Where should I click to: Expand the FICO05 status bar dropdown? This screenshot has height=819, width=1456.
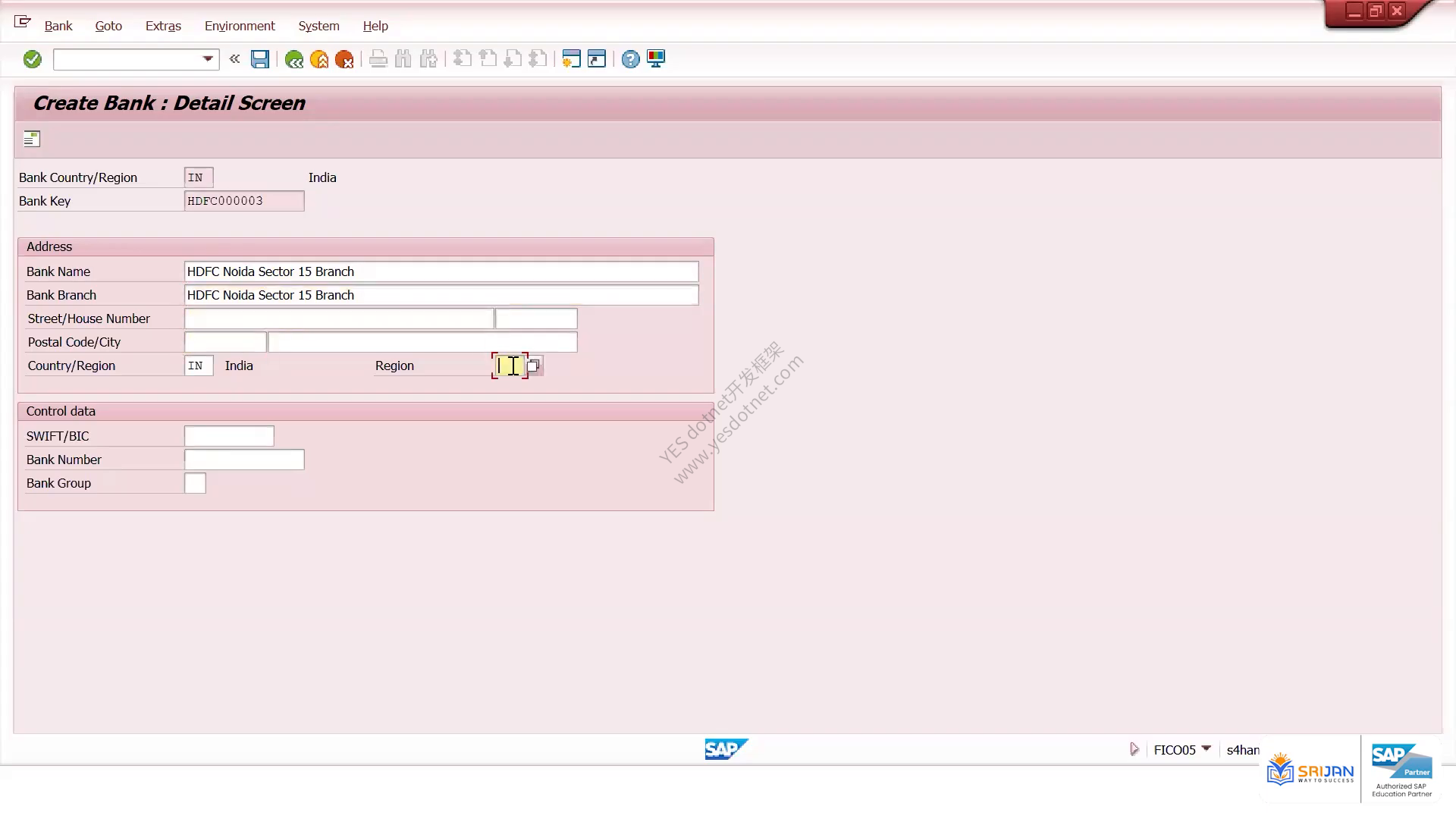1207,749
